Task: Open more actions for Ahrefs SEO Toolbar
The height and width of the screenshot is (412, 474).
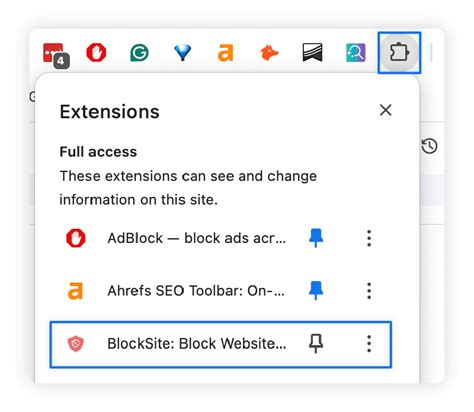Action: point(369,291)
